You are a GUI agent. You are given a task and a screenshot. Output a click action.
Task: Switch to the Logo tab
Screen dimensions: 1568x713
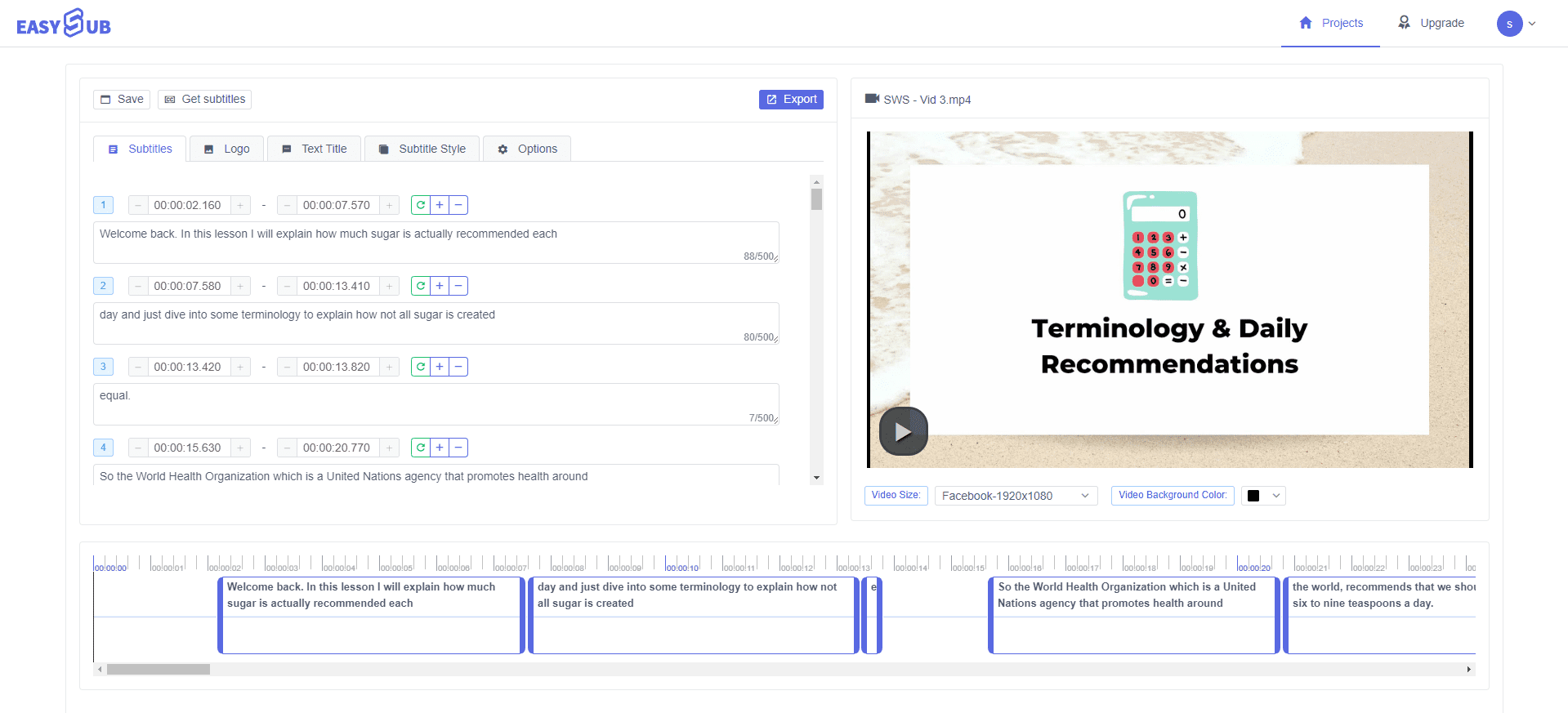click(226, 149)
